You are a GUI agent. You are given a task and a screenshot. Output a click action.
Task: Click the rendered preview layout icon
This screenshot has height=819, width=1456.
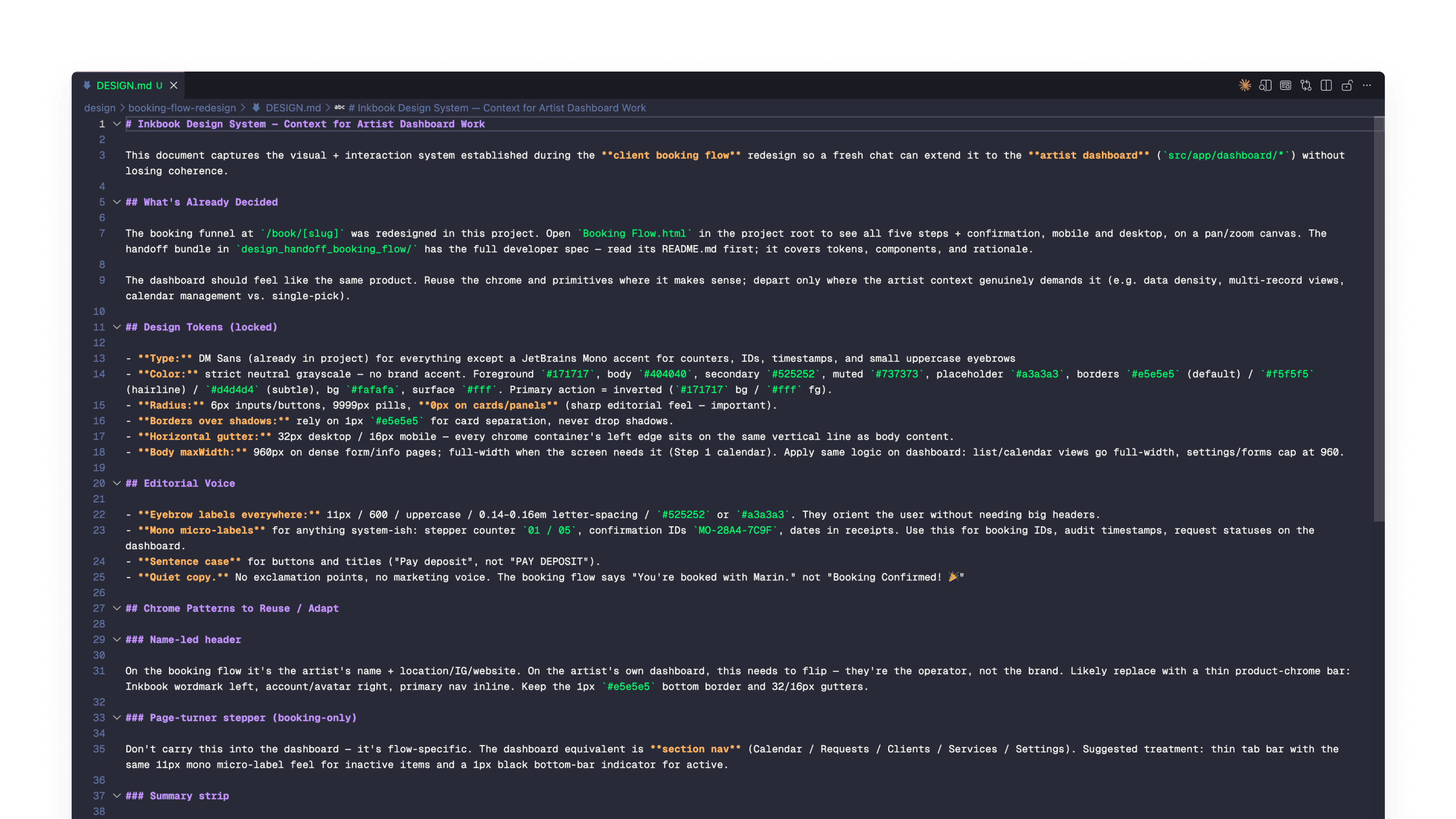(1285, 85)
